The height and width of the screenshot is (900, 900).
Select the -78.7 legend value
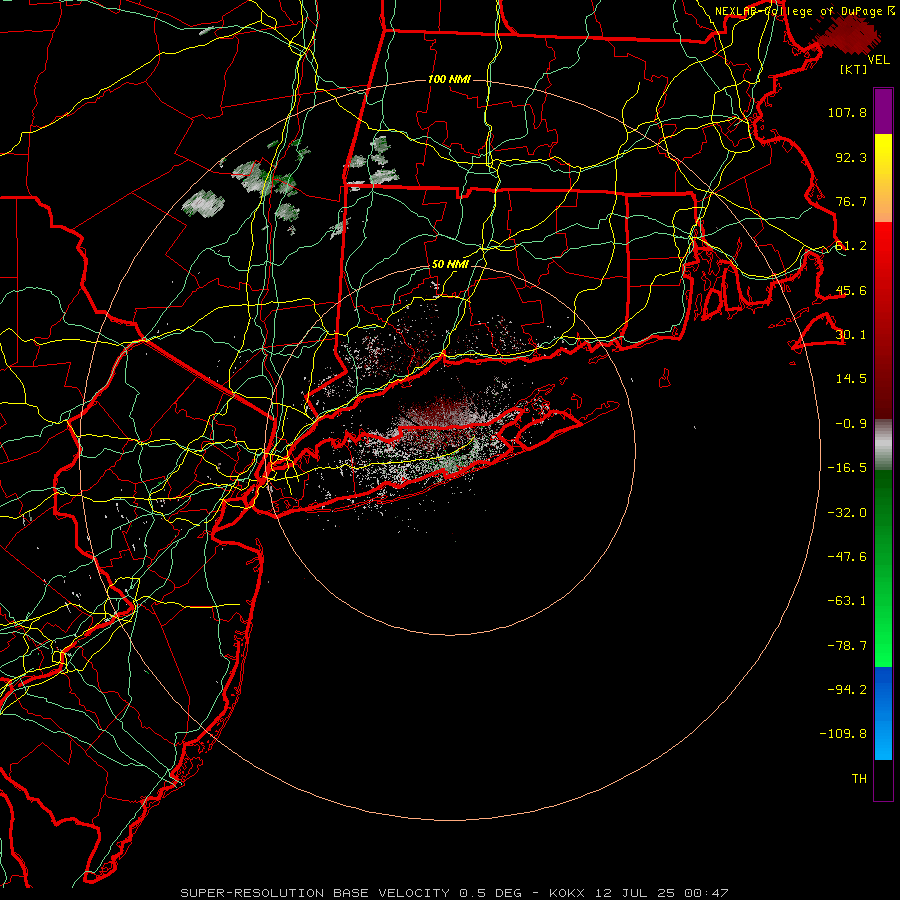click(x=847, y=646)
